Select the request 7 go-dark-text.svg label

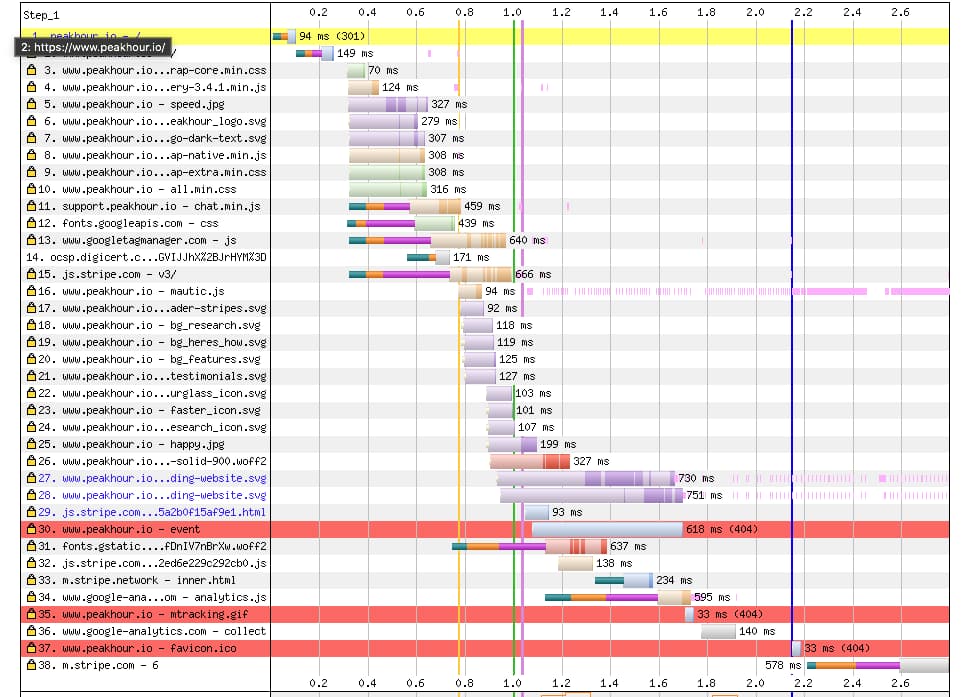(155, 138)
